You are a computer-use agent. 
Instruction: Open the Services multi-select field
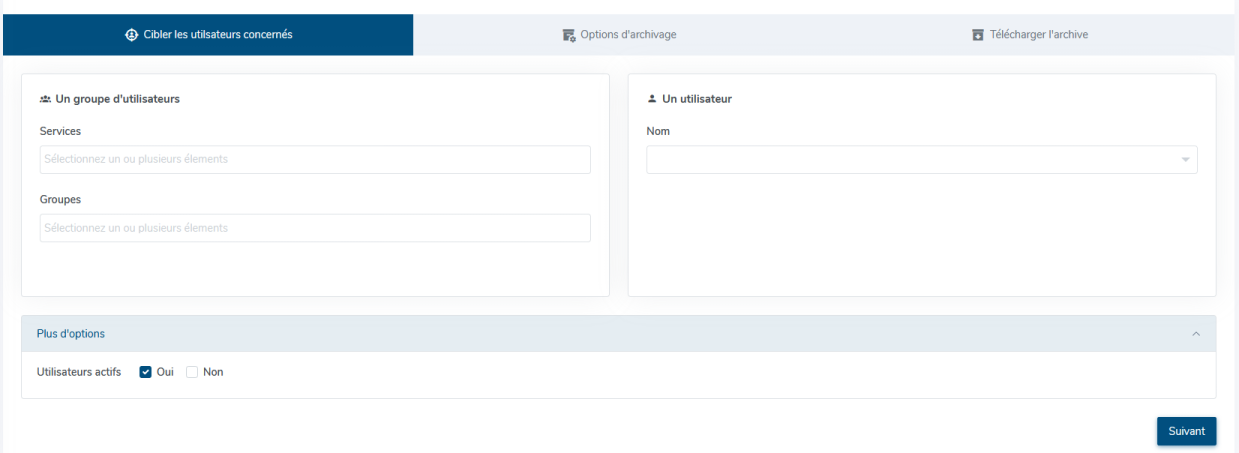315,160
